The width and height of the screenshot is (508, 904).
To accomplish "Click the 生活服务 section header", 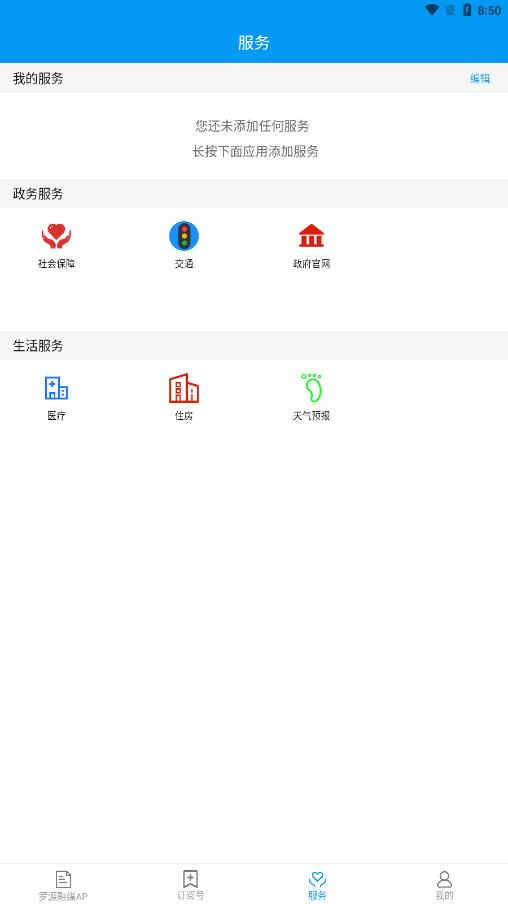I will pos(254,345).
